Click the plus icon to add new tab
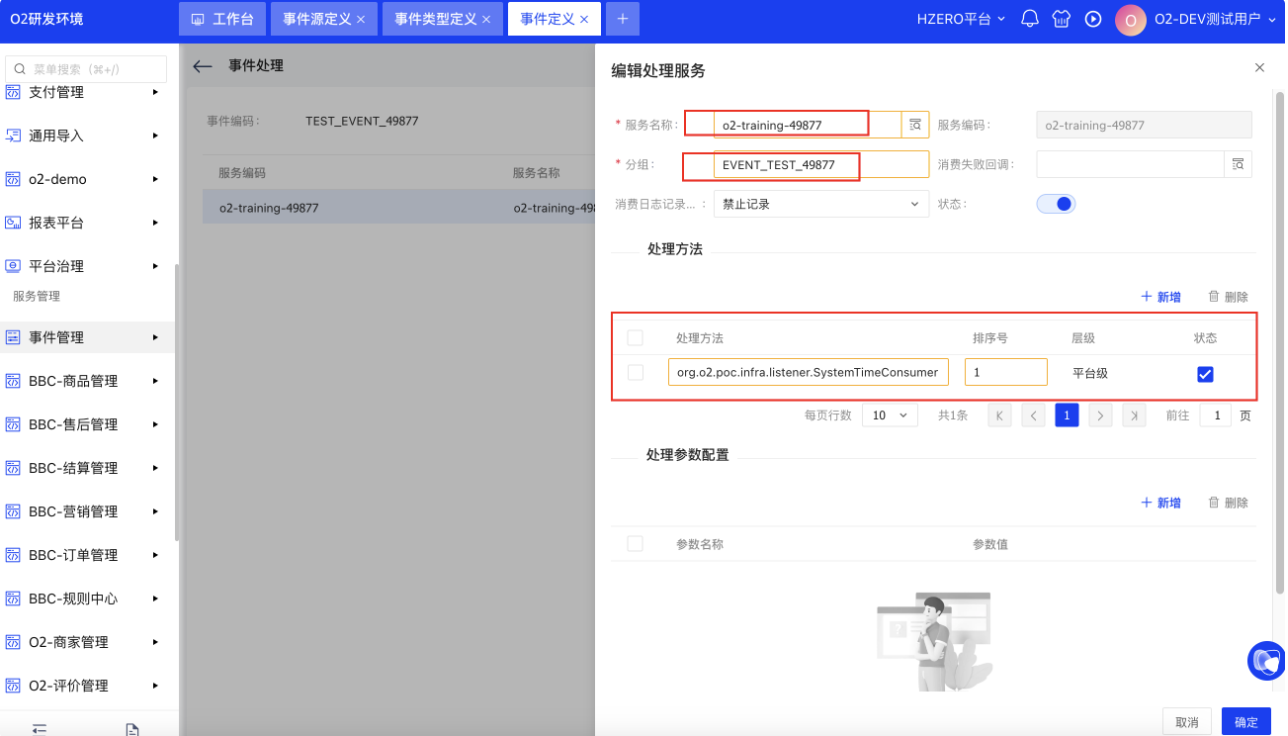 (622, 19)
